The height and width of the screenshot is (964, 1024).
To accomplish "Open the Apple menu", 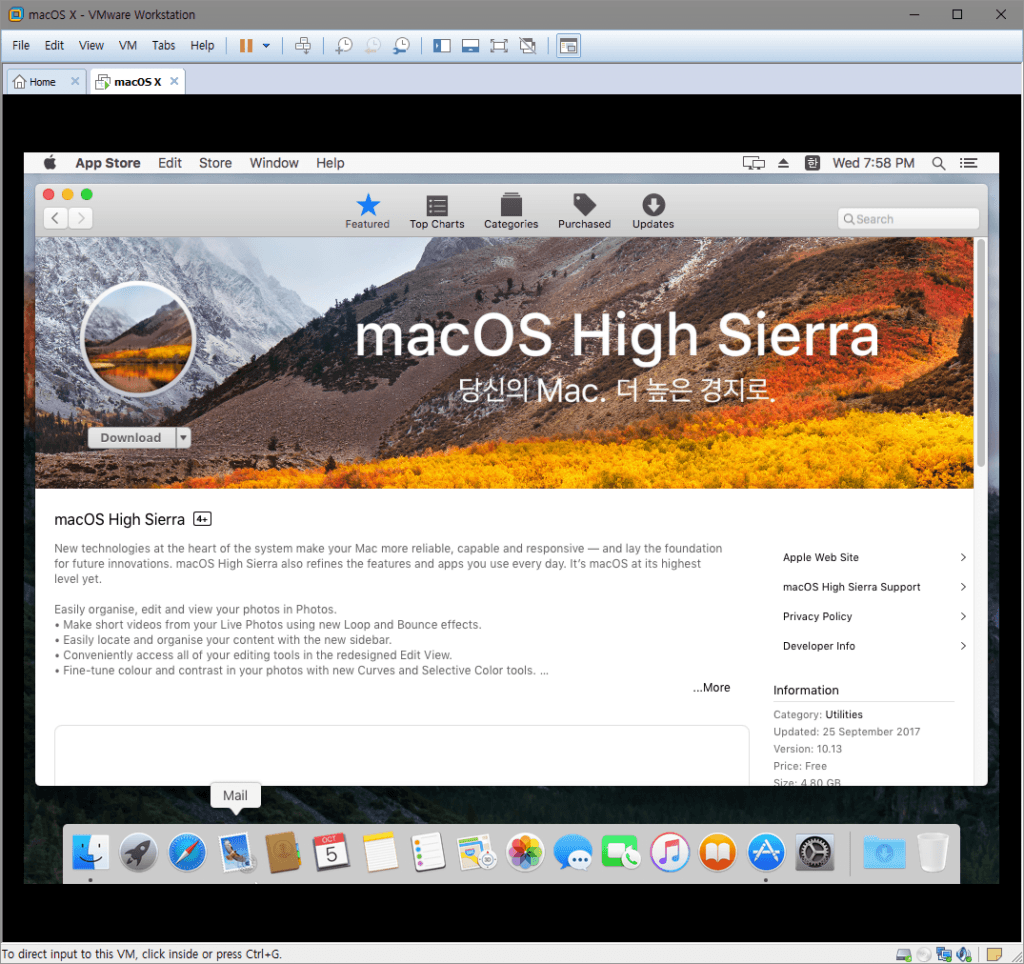I will click(x=50, y=163).
